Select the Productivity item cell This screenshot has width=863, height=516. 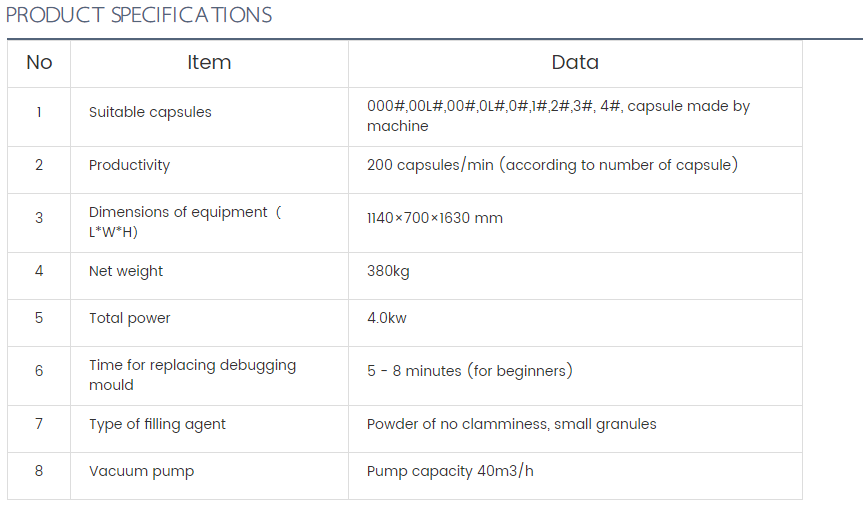[x=129, y=165]
